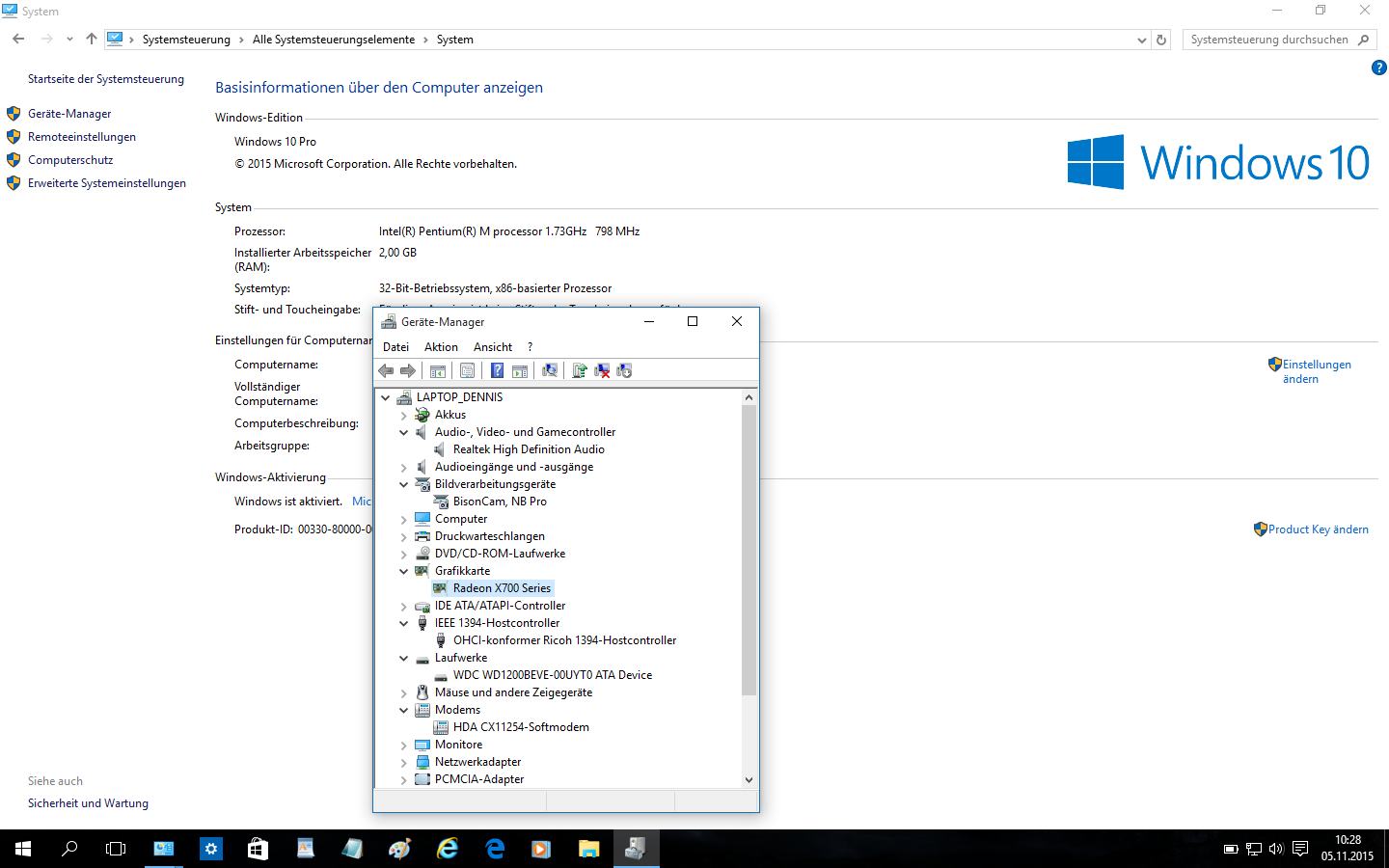The height and width of the screenshot is (868, 1389).
Task: Collapse the LAPTOP_DENNIS root node
Action: (x=385, y=397)
